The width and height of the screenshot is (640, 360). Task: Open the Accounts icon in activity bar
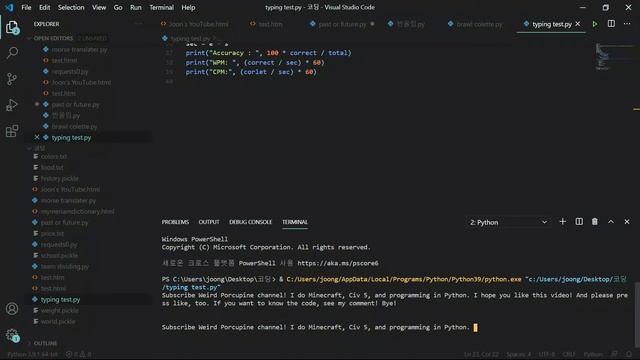pos(12,309)
